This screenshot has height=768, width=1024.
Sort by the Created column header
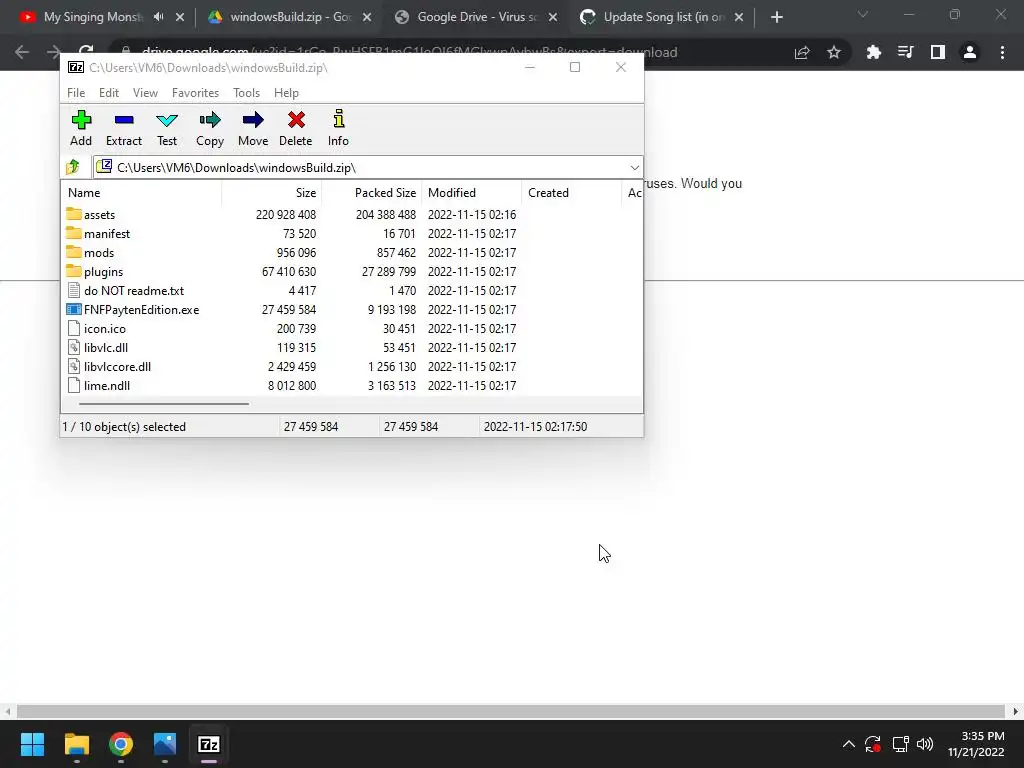point(571,193)
